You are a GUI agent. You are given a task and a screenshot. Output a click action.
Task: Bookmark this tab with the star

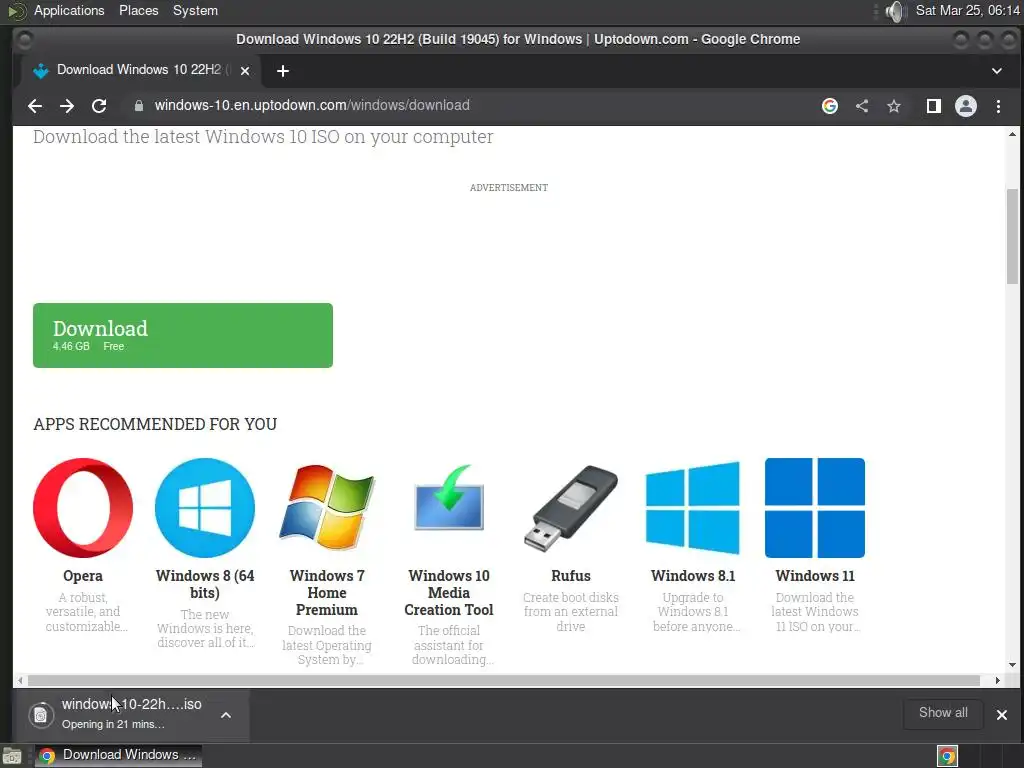(x=894, y=106)
